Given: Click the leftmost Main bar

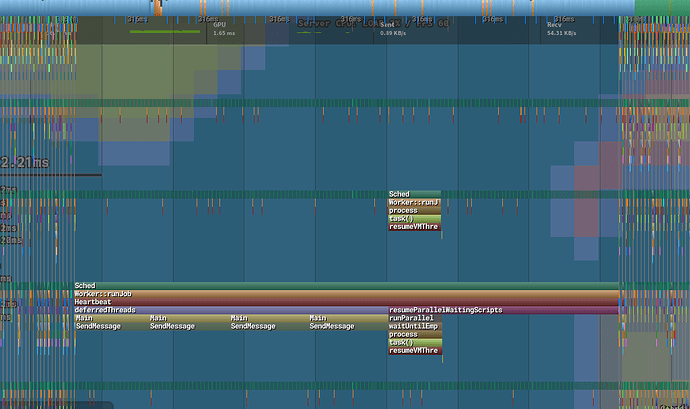Looking at the screenshot, I should point(111,318).
